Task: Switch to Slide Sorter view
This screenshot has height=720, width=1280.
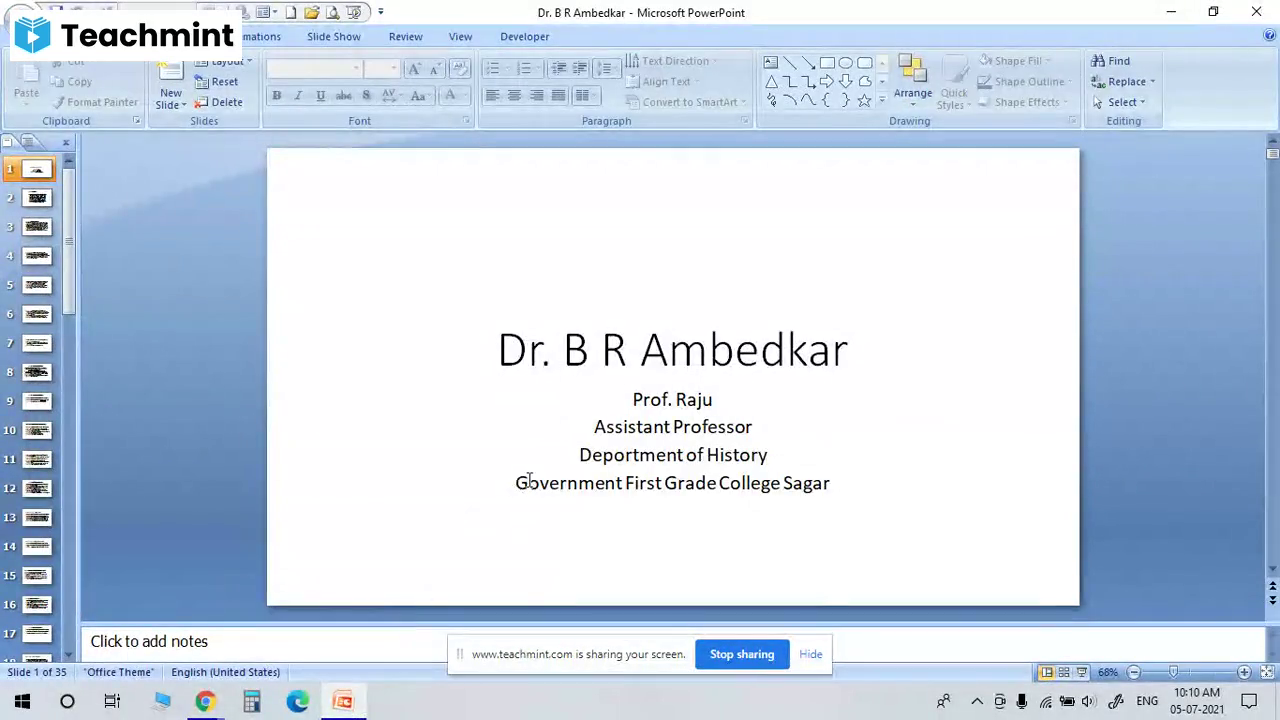Action: [x=1064, y=672]
